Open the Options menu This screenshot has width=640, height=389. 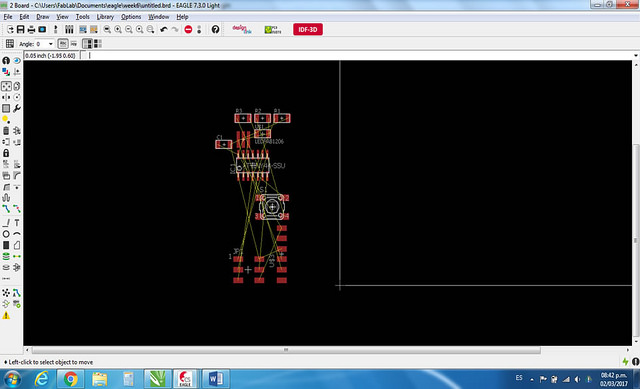131,17
